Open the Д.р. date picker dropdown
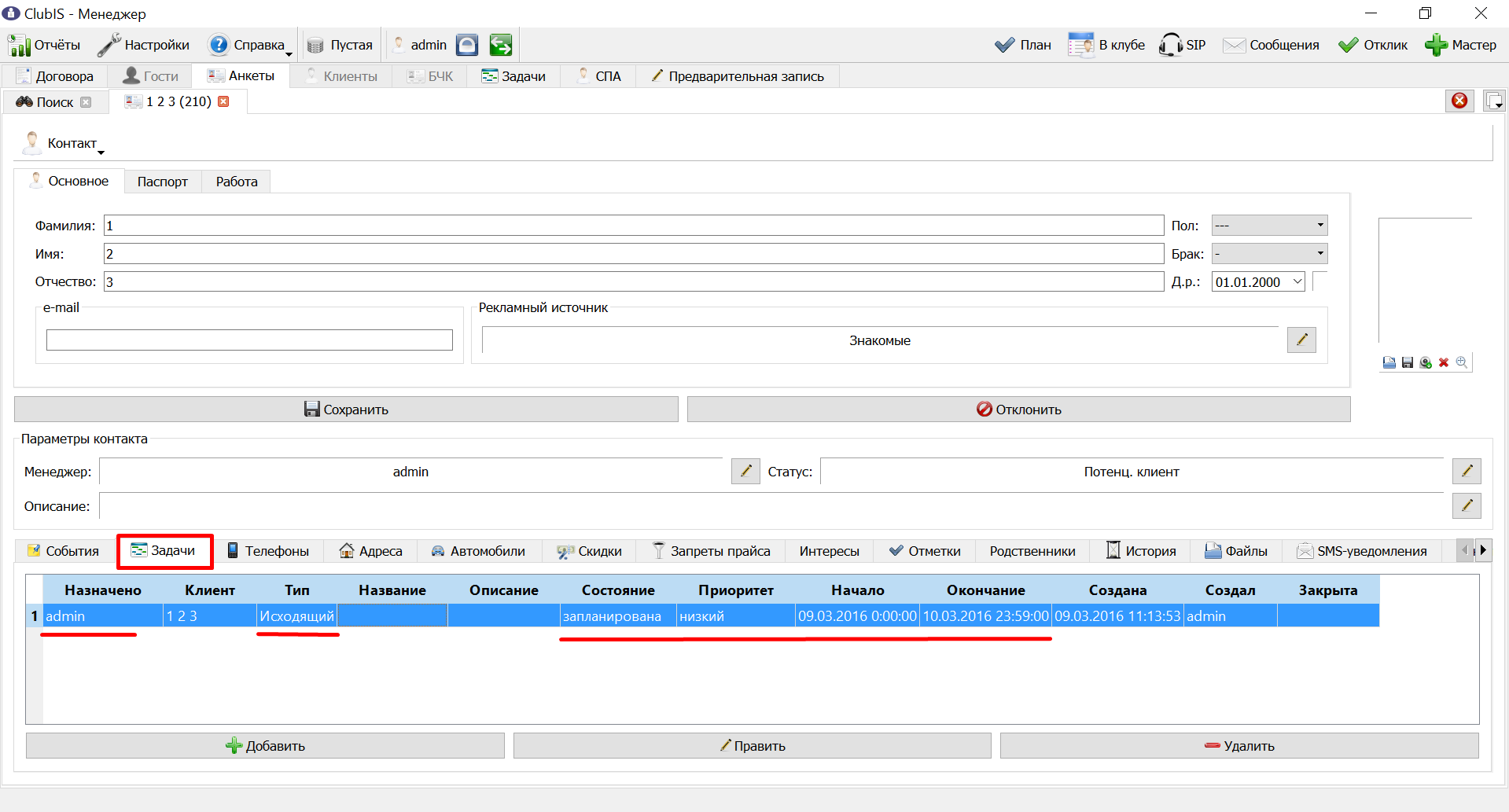Viewport: 1509px width, 812px height. [x=1297, y=282]
